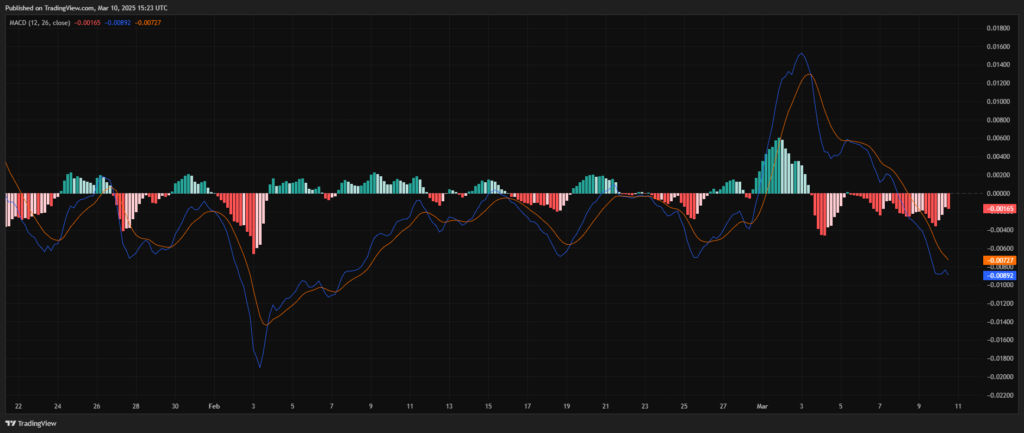Select date label 19 on time axis
The image size is (1024, 433).
point(566,406)
